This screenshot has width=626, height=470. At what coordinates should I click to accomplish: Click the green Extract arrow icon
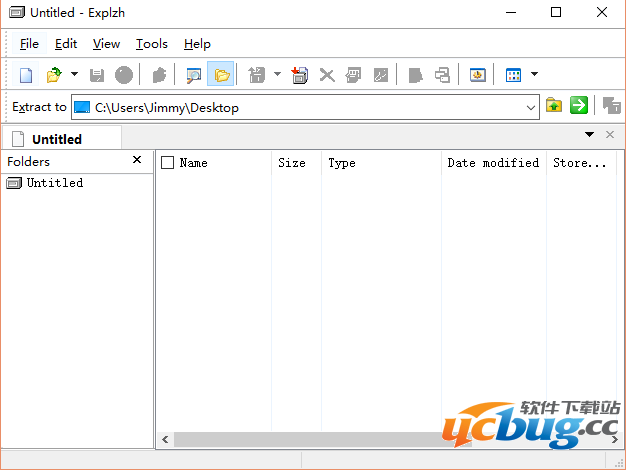coord(578,106)
